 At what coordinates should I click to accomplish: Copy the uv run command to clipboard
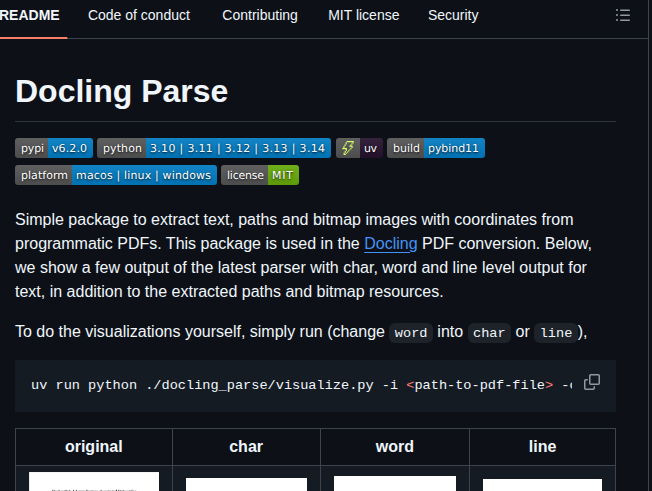click(x=592, y=382)
